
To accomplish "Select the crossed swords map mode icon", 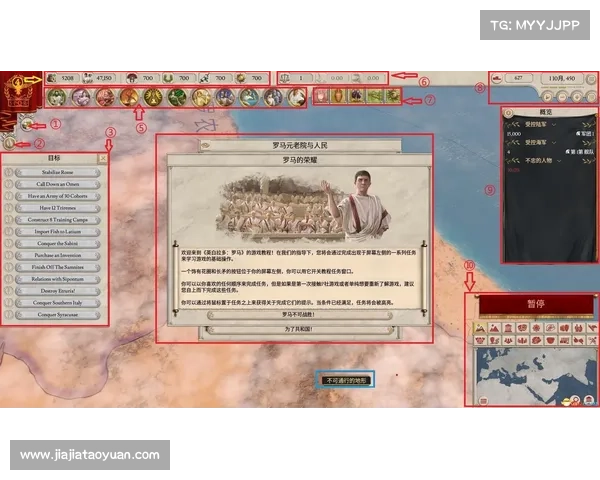I will click(x=592, y=340).
